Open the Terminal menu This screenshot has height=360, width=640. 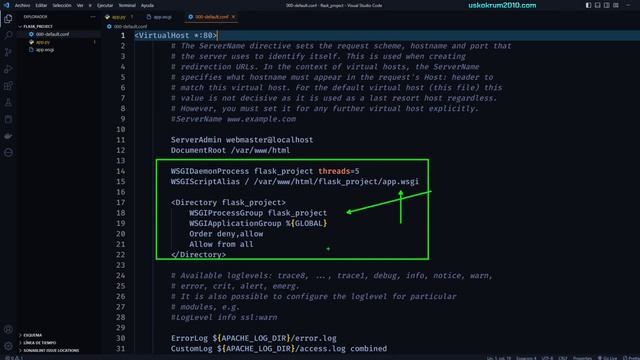[127, 6]
